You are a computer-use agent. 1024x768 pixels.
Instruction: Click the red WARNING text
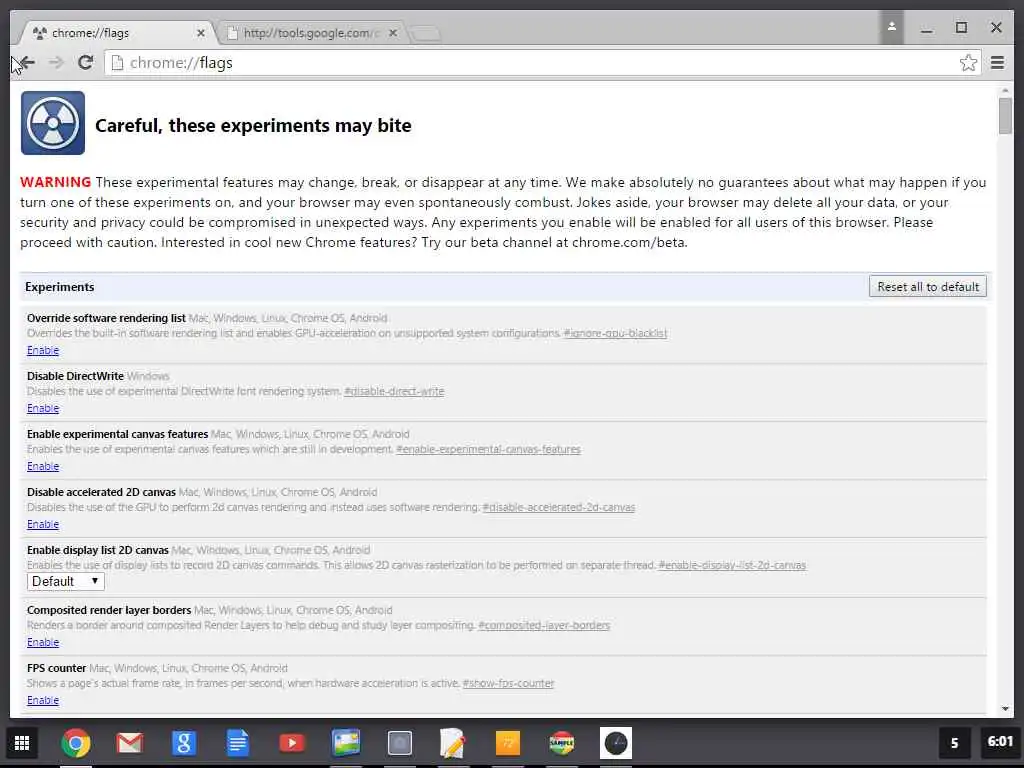[56, 182]
